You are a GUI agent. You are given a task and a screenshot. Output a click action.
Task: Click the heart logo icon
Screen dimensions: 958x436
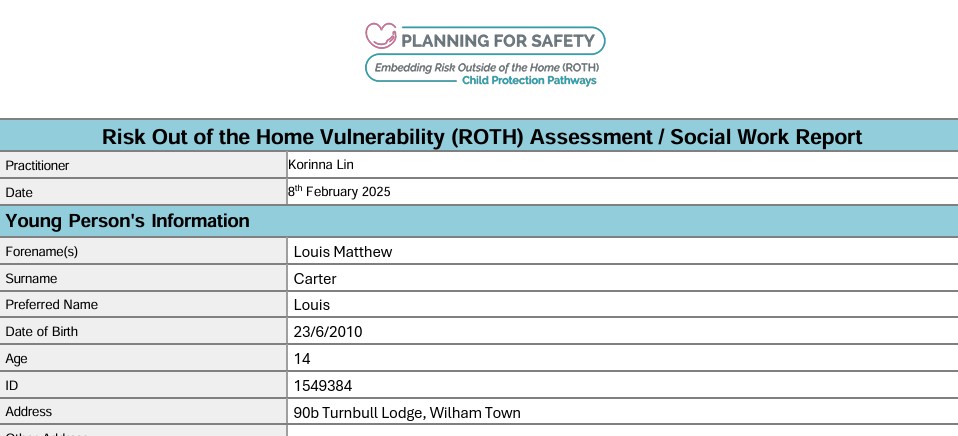pyautogui.click(x=381, y=37)
